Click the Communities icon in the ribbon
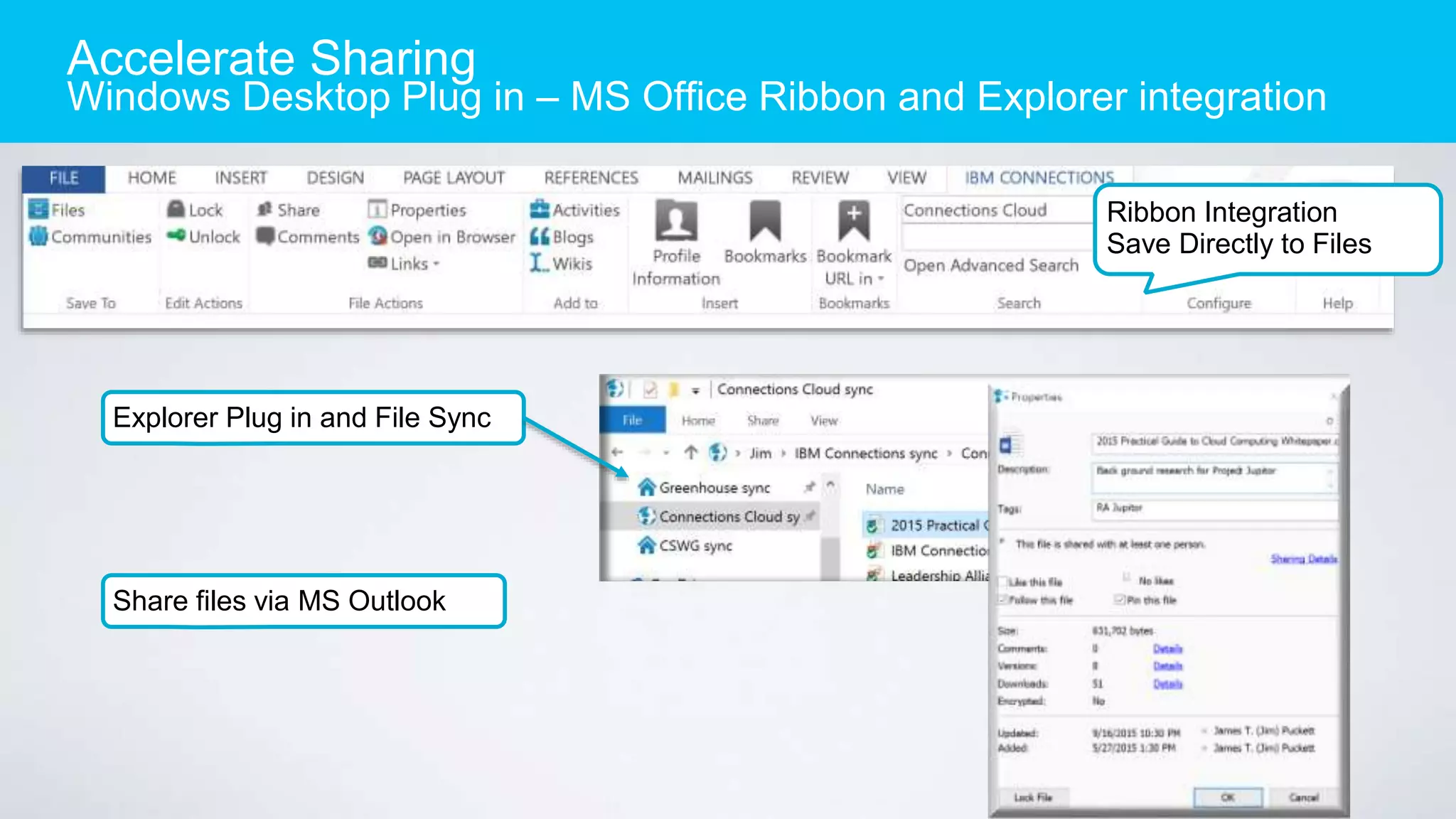 click(x=38, y=236)
